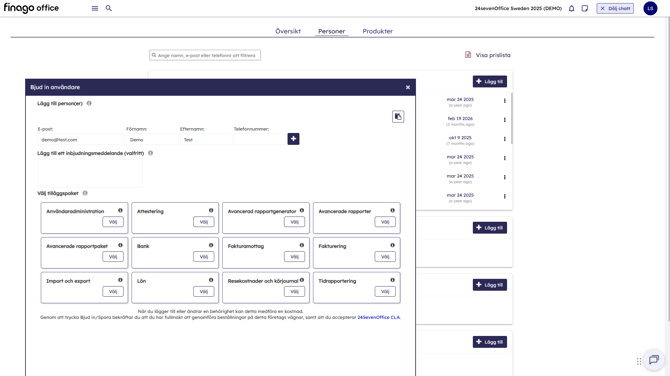The height and width of the screenshot is (376, 670).
Task: Show info icon on Attestering card
Action: pyautogui.click(x=211, y=210)
